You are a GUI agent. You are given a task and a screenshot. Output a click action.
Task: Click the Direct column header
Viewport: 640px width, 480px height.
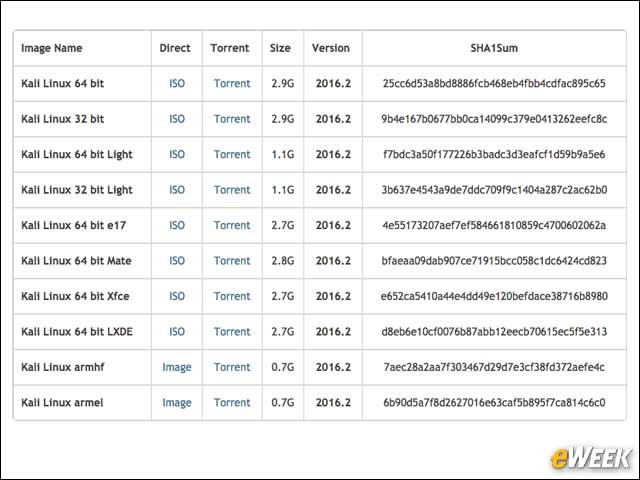pyautogui.click(x=175, y=48)
